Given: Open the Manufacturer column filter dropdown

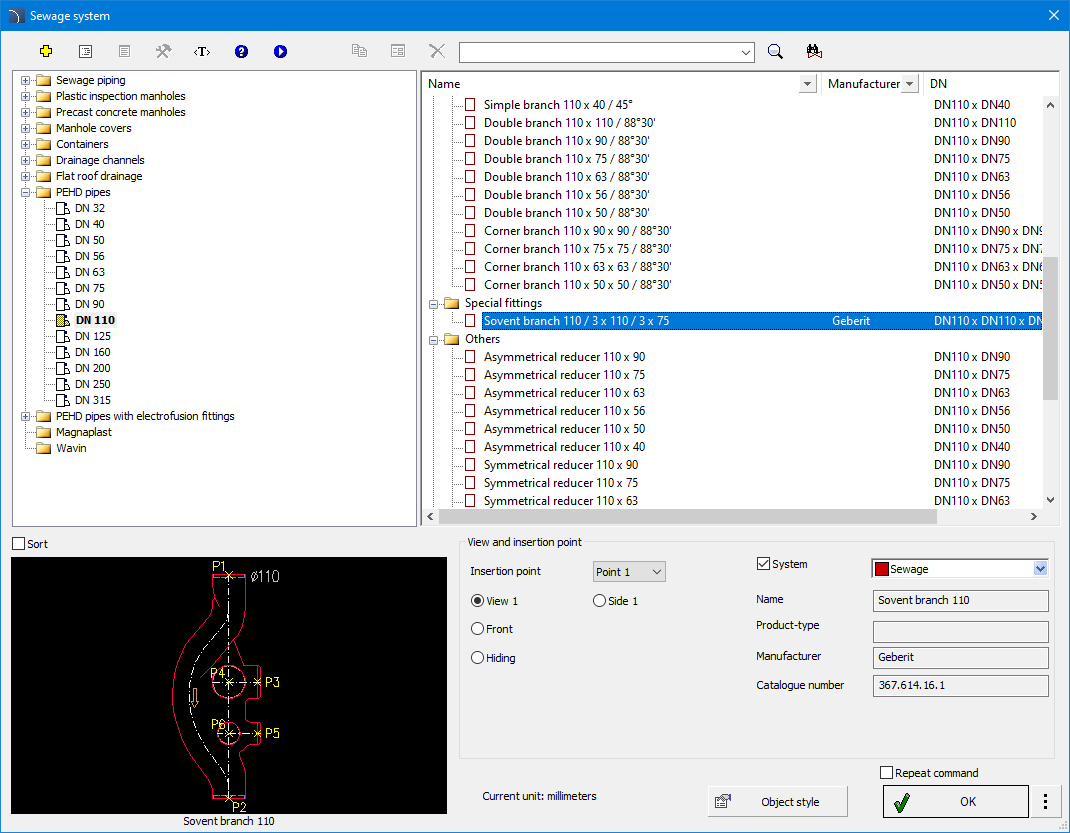Looking at the screenshot, I should click(909, 84).
